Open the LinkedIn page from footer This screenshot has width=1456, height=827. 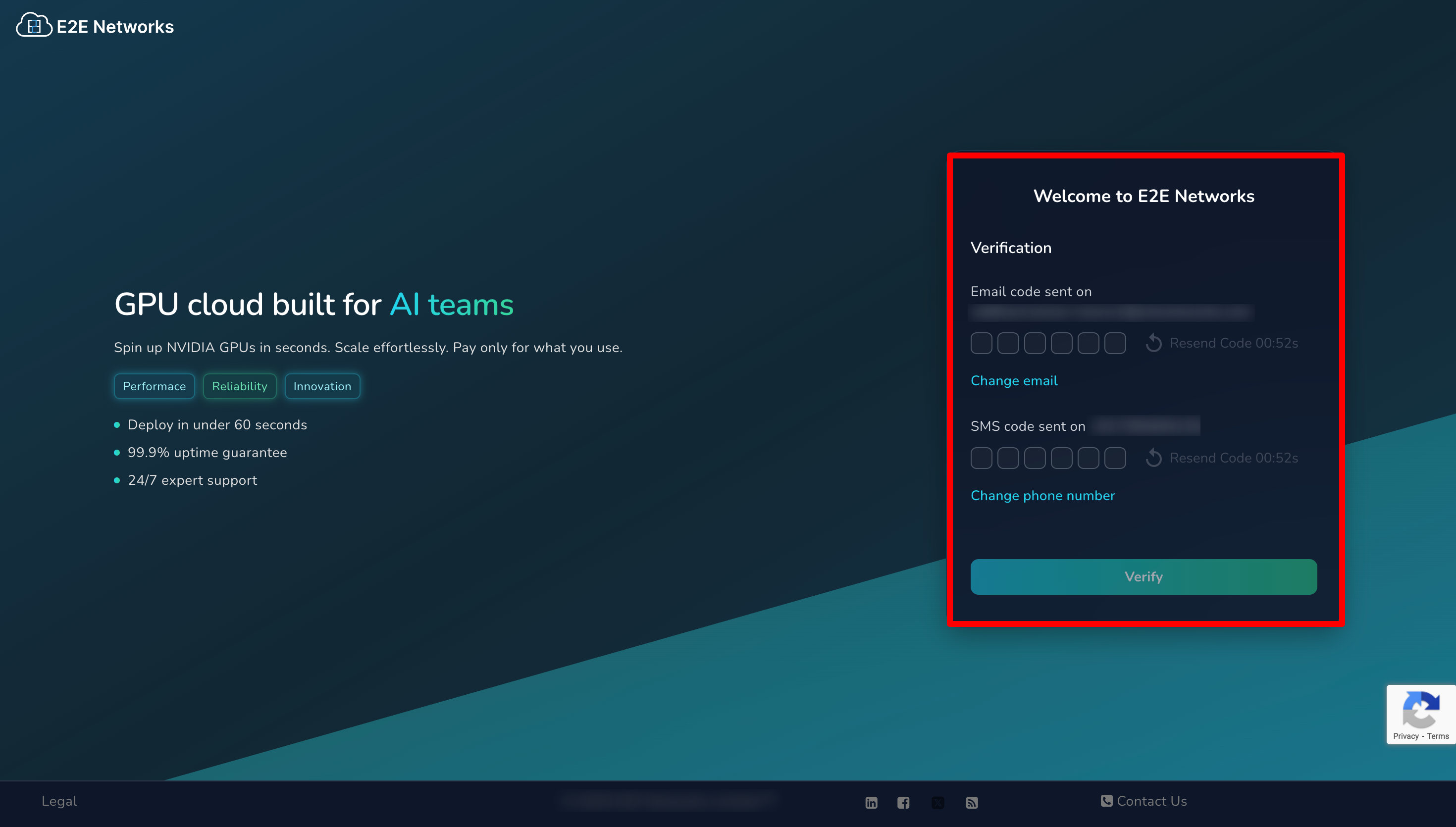click(871, 802)
